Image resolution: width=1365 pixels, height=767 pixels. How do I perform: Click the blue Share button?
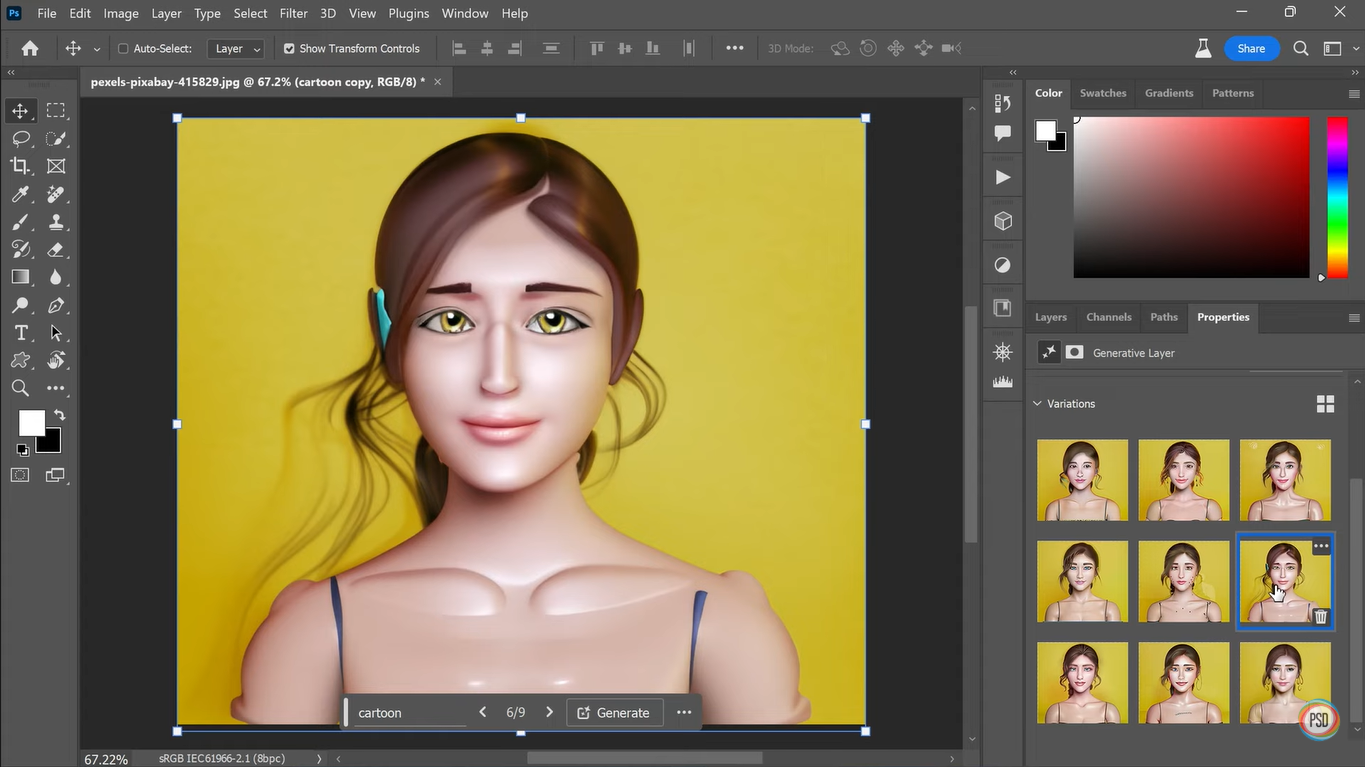[x=1251, y=47]
